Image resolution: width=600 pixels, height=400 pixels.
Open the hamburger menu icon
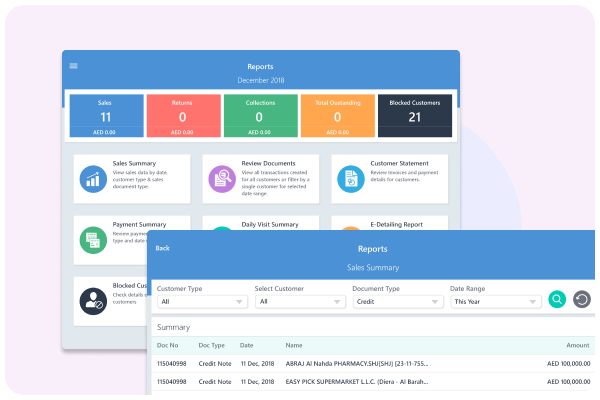click(x=73, y=66)
